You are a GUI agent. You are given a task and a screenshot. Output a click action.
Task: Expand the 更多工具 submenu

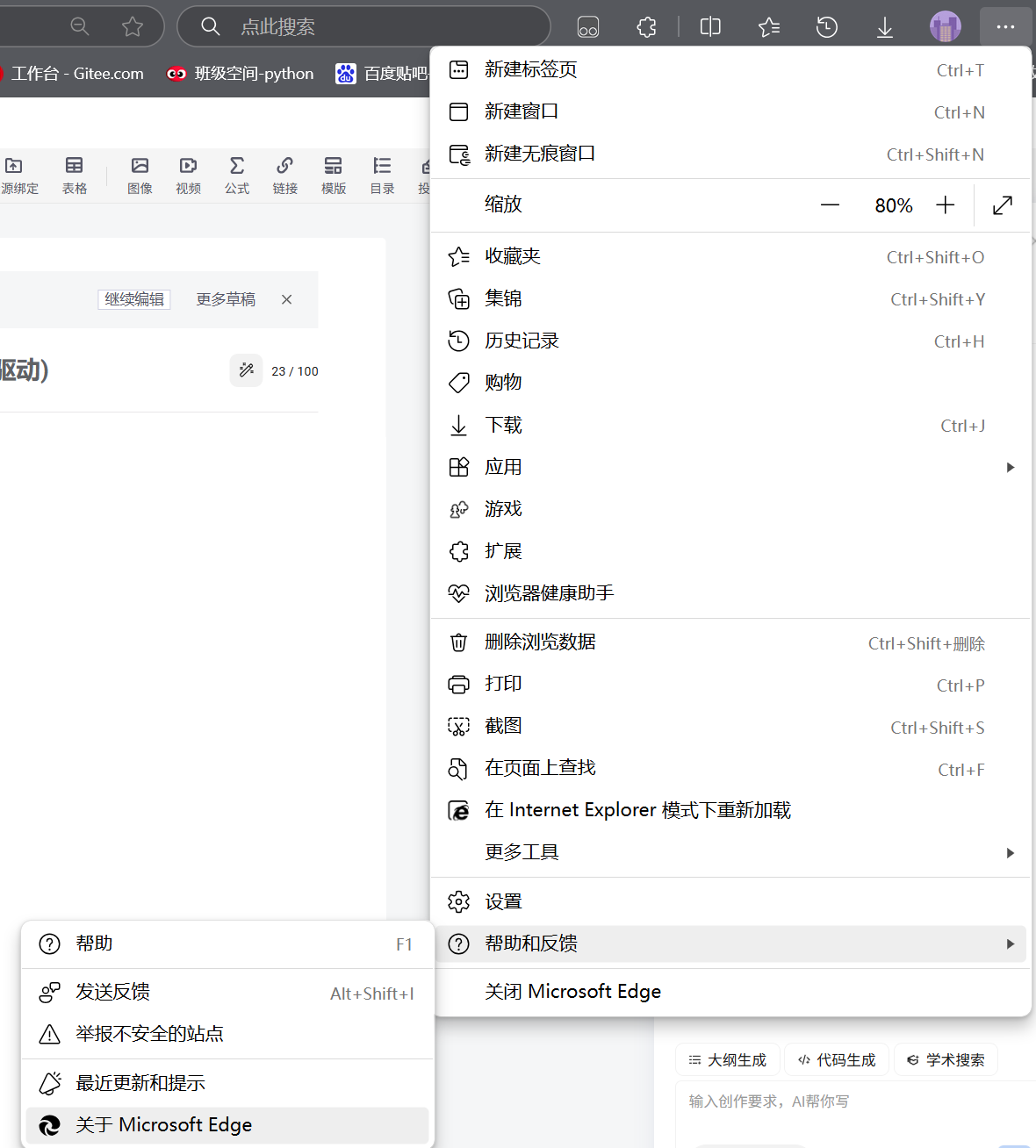(x=730, y=852)
